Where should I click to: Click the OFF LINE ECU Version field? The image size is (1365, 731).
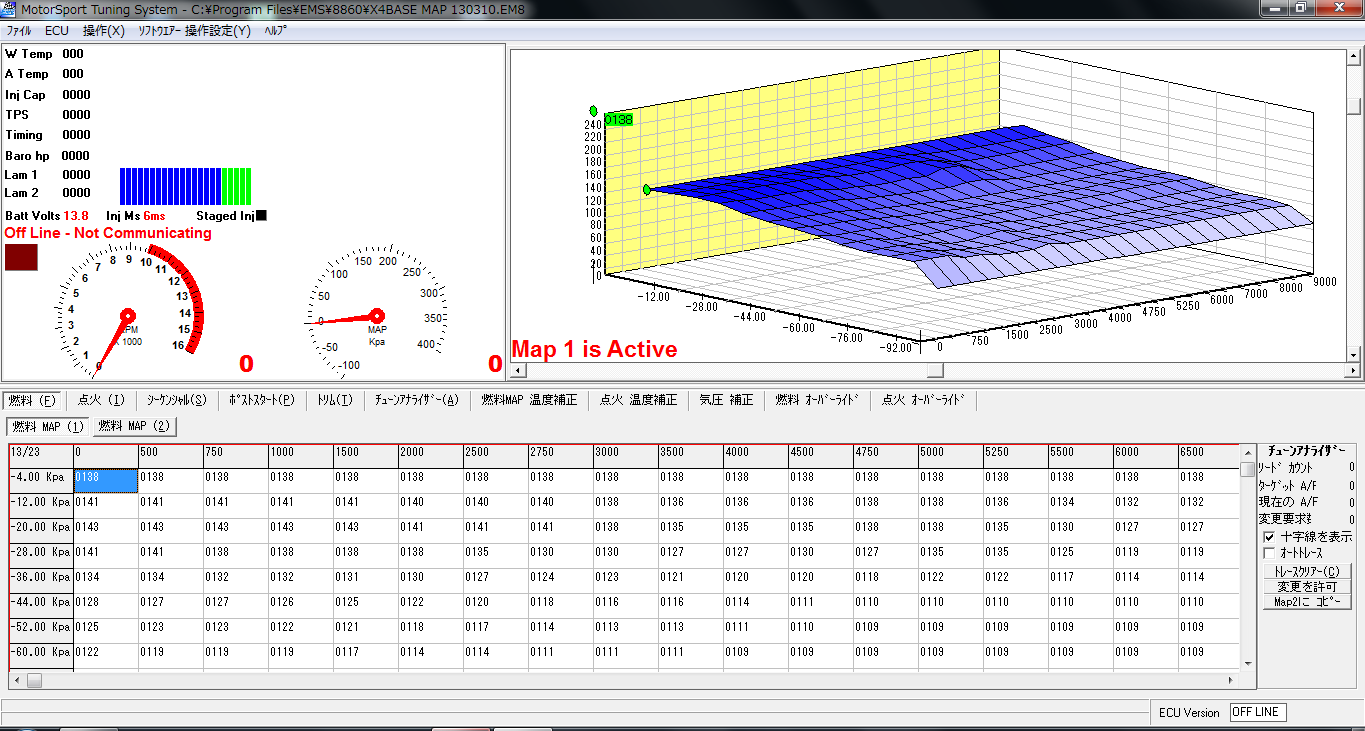(1257, 713)
